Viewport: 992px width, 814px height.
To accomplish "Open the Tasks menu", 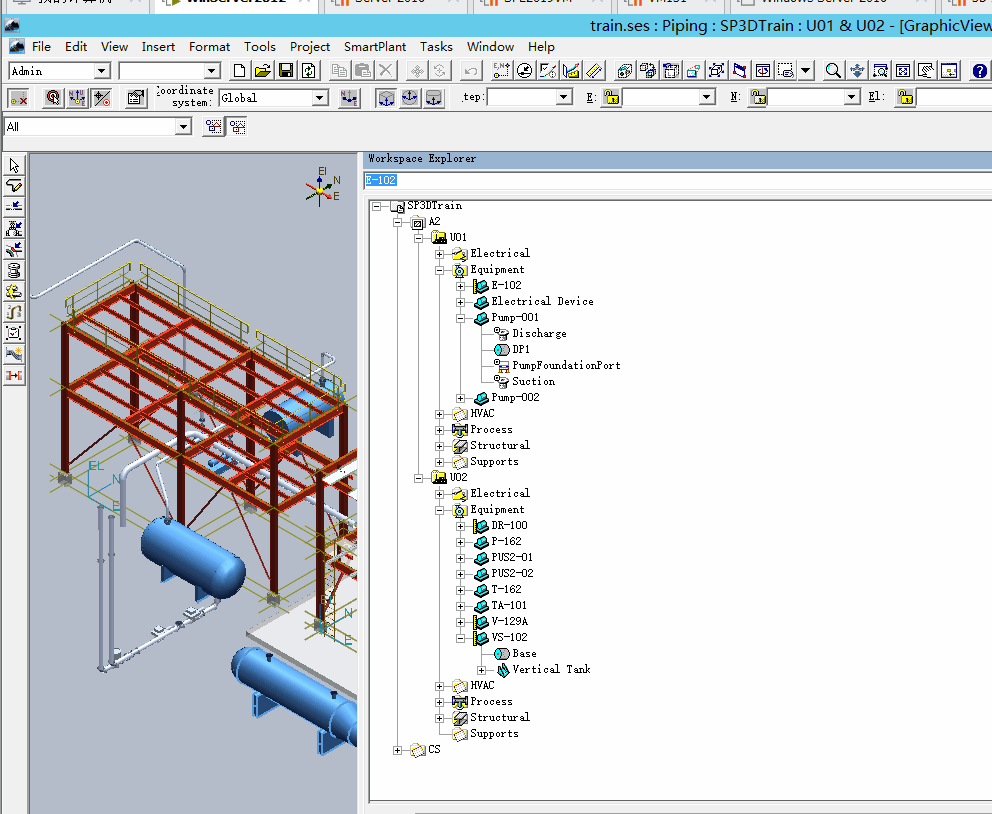I will coord(437,47).
